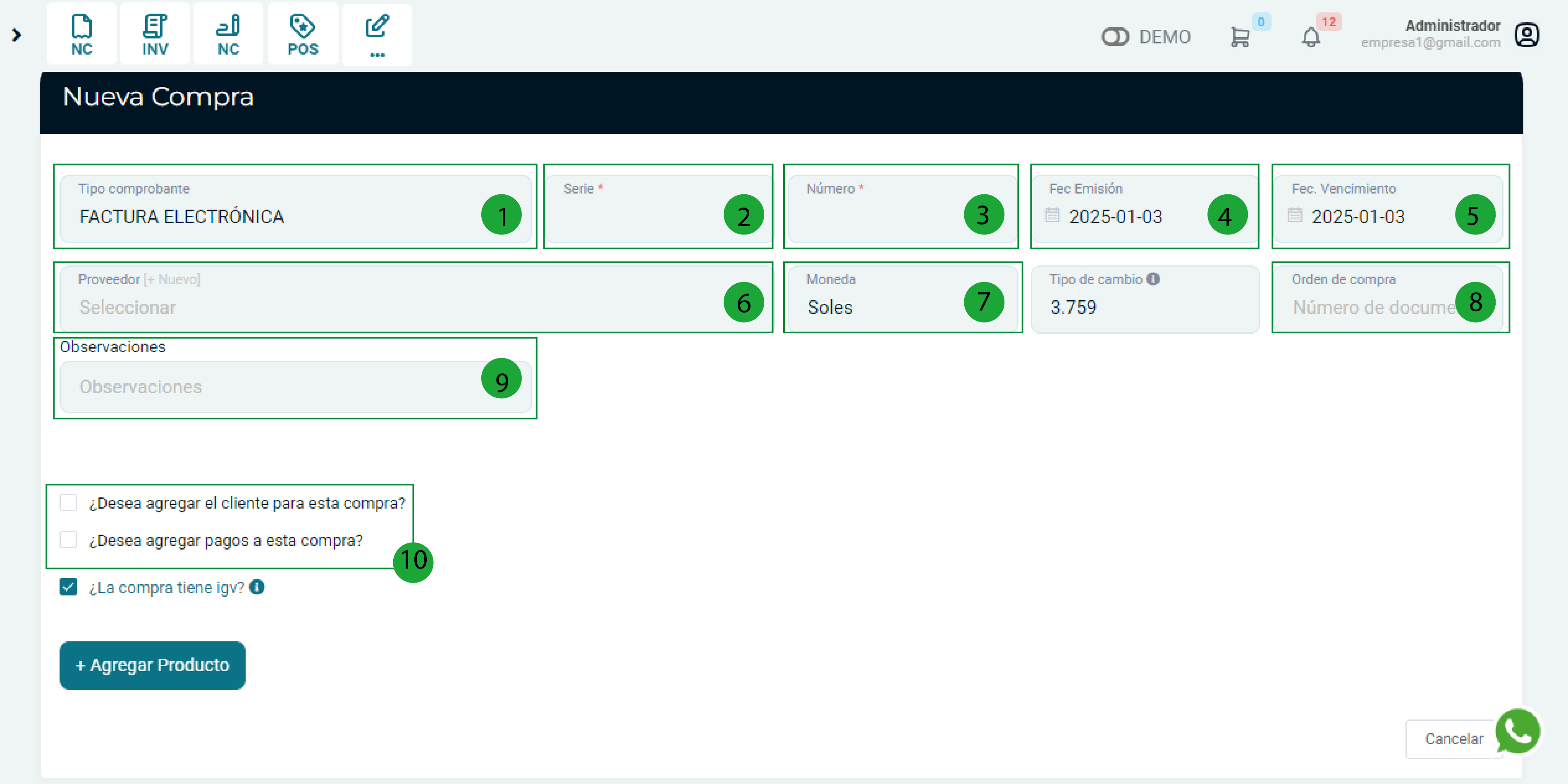The width and height of the screenshot is (1568, 784).
Task: Uncheck the compra tiene igv checkbox
Action: [68, 587]
